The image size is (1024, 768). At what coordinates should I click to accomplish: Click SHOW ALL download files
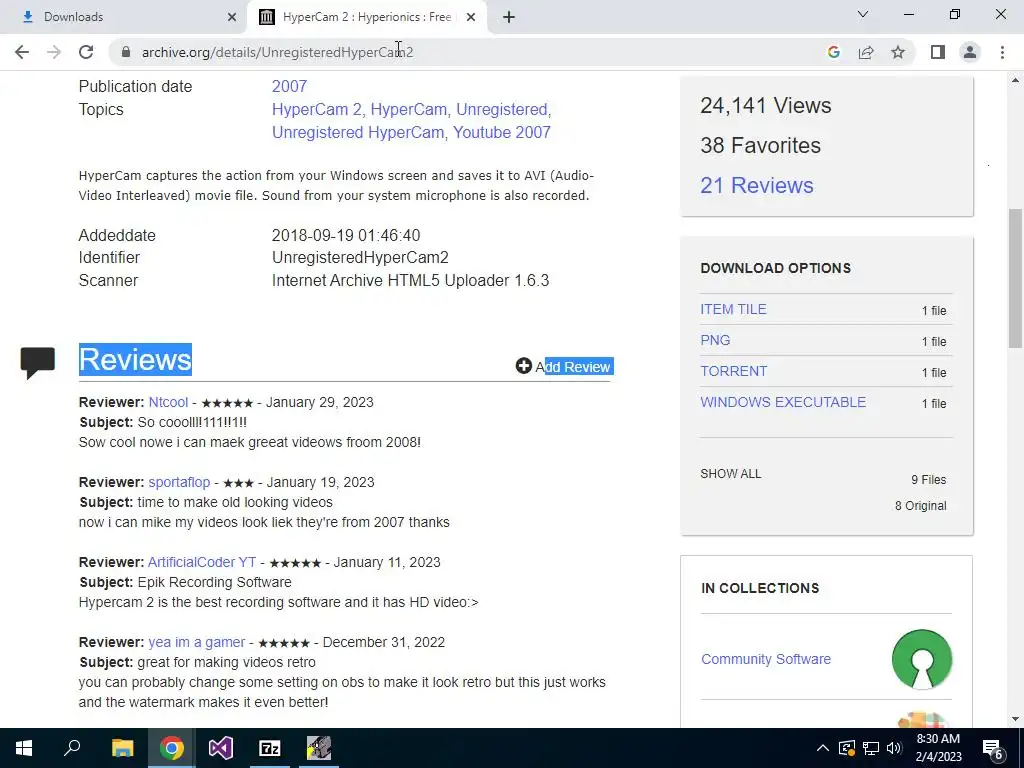pos(731,473)
